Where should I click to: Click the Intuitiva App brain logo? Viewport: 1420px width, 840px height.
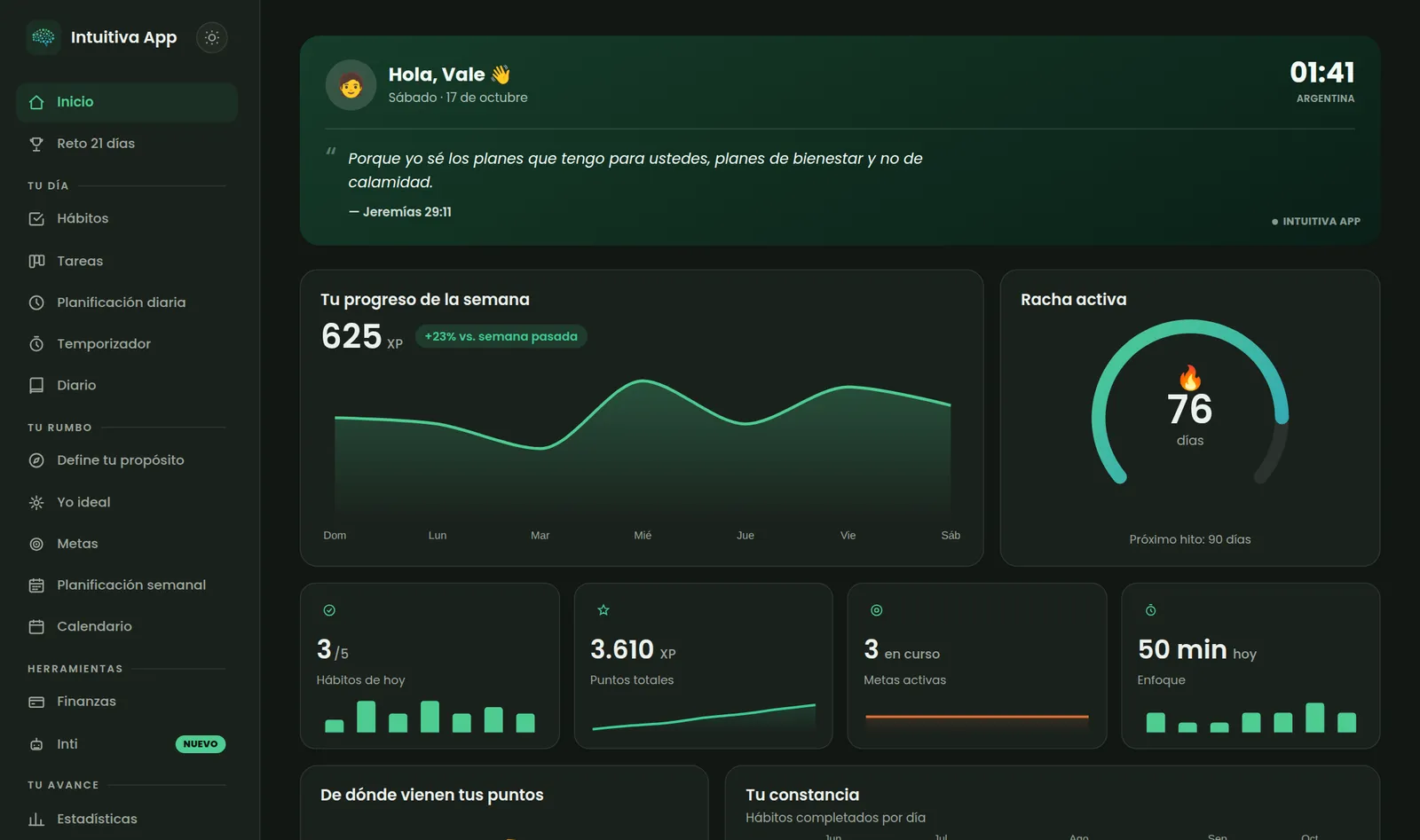(43, 37)
